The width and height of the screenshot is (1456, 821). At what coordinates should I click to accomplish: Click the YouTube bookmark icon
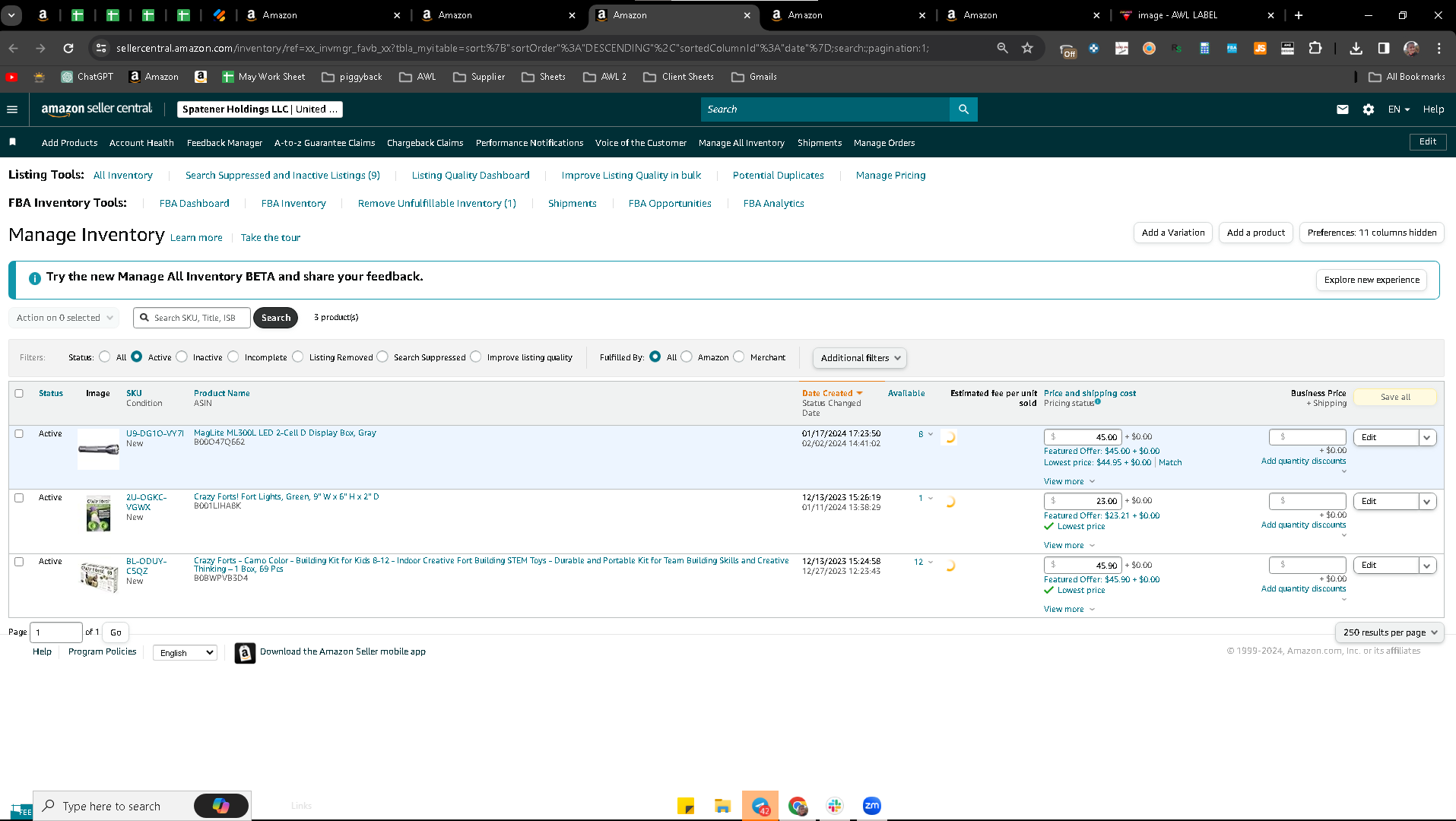[11, 77]
